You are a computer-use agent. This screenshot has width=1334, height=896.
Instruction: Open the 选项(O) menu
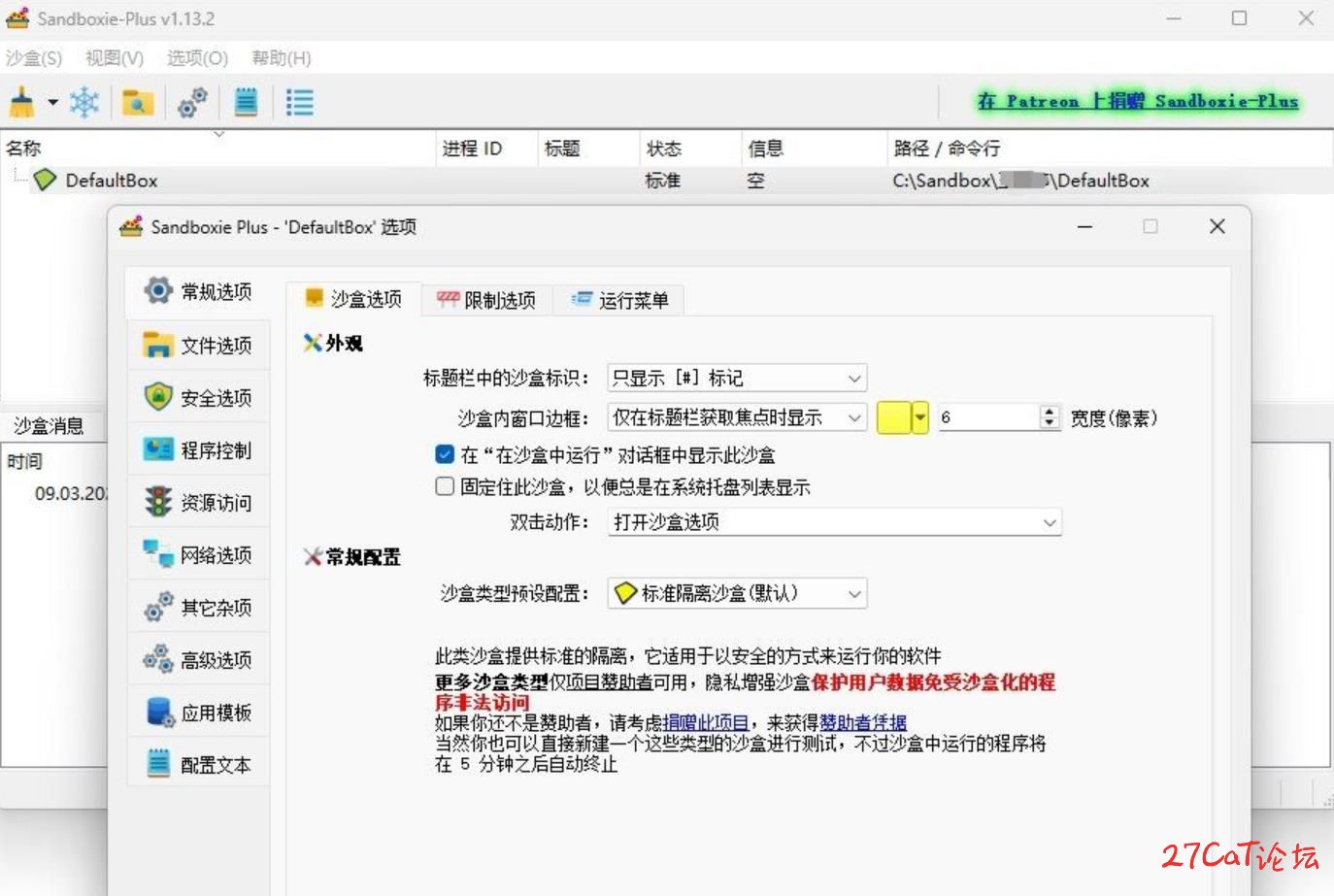[197, 58]
